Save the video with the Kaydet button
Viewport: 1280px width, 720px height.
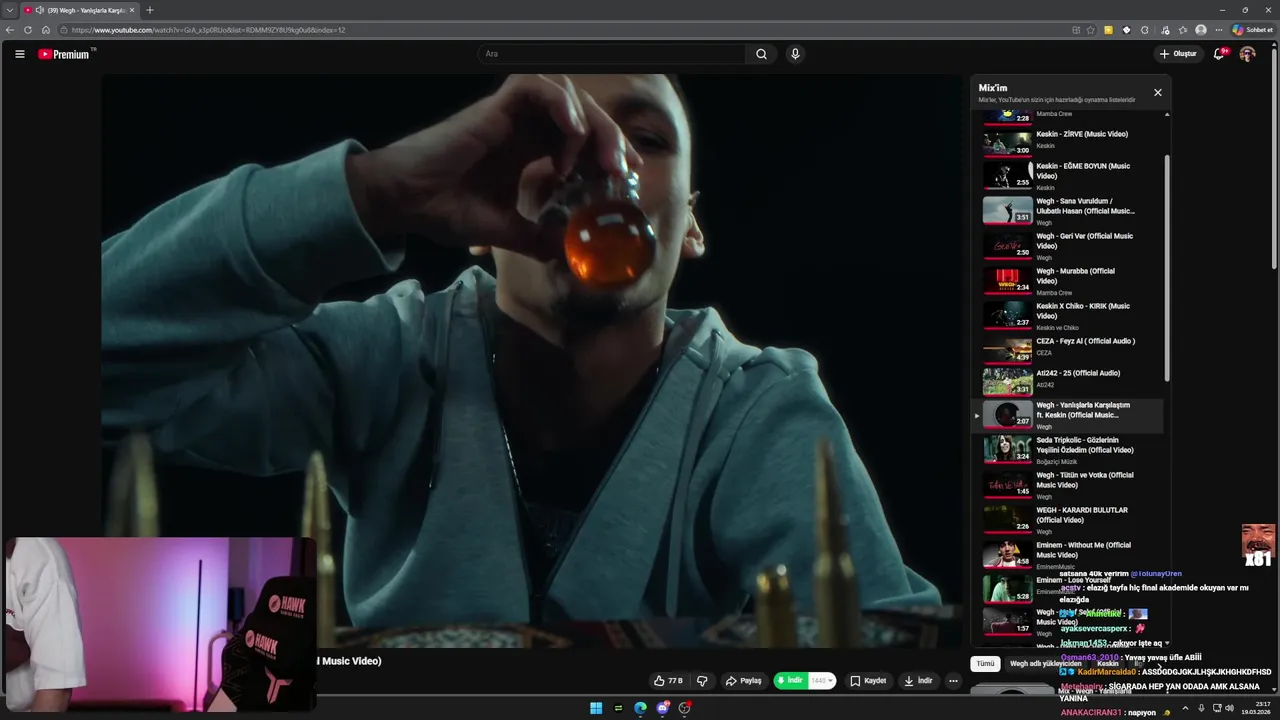click(x=868, y=681)
